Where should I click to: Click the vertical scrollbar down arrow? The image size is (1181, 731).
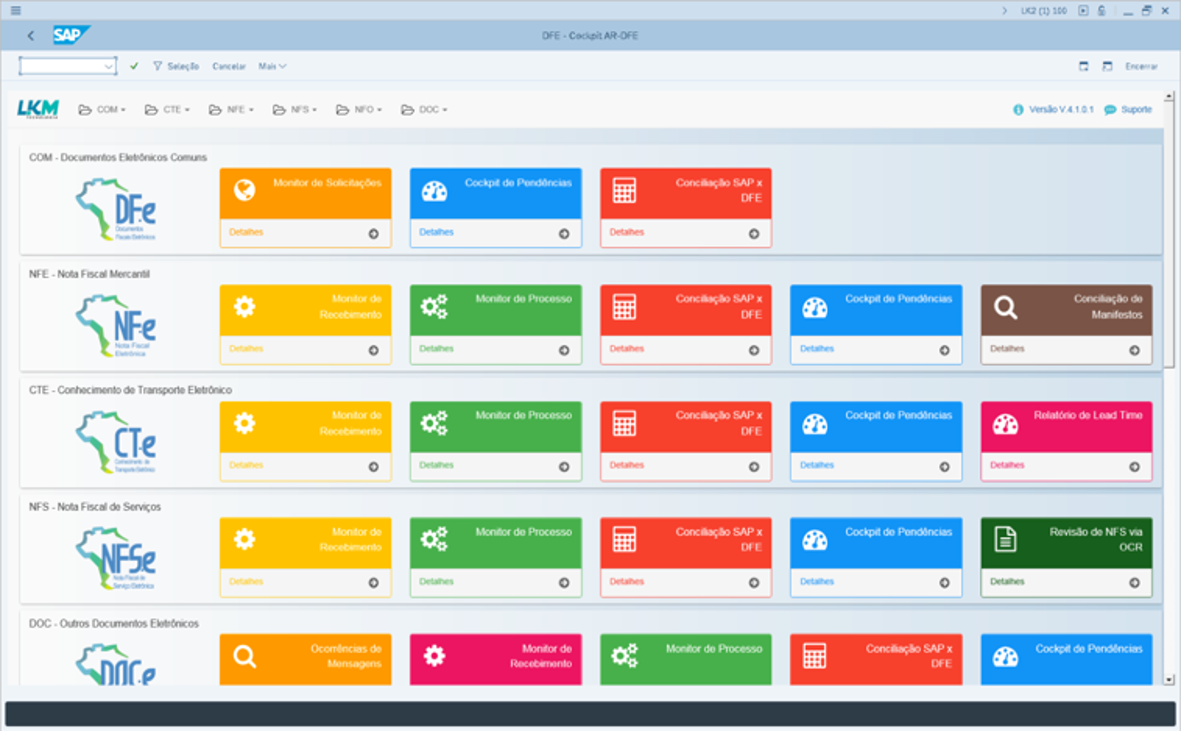click(x=1169, y=680)
